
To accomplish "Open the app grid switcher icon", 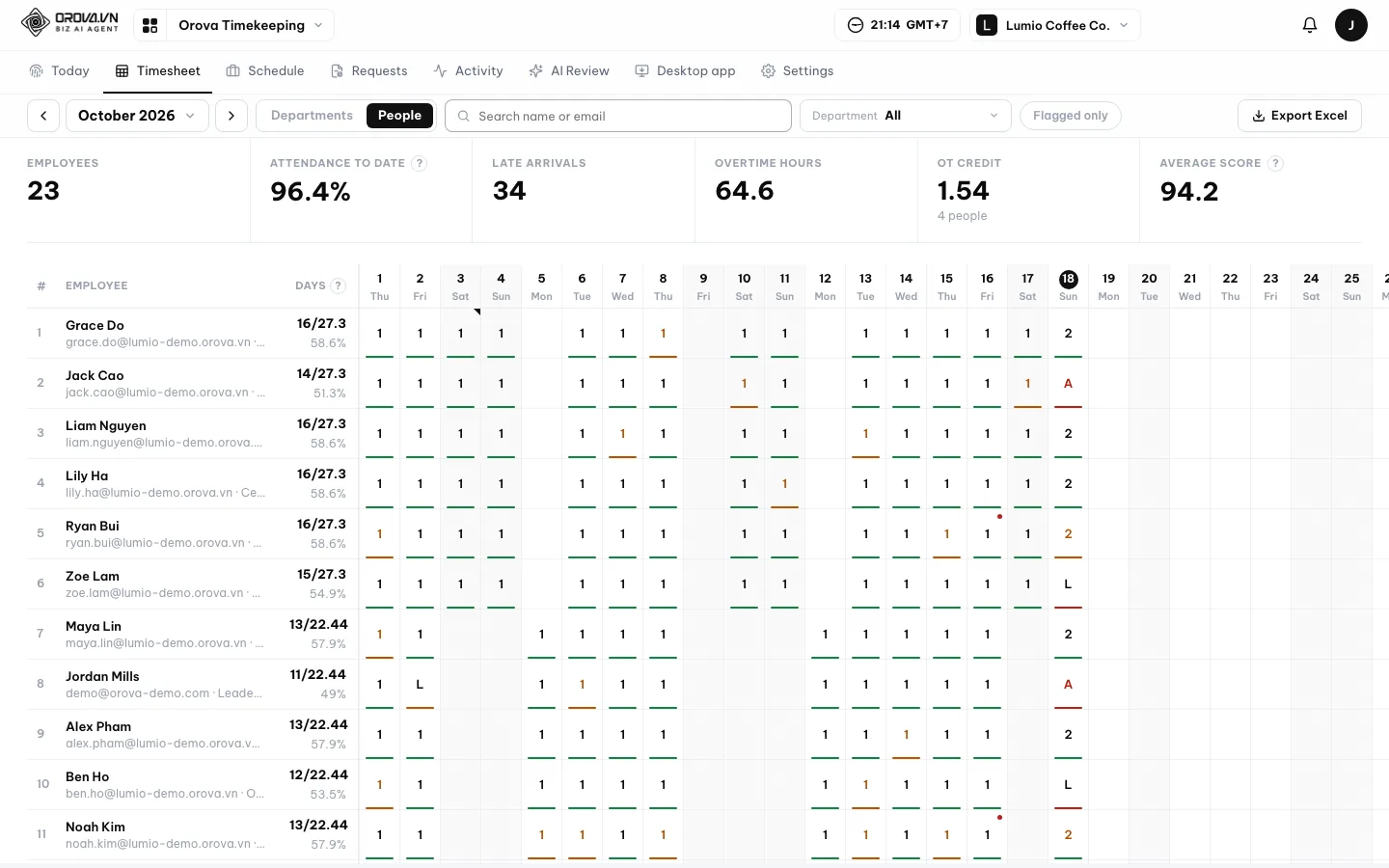I will point(150,26).
